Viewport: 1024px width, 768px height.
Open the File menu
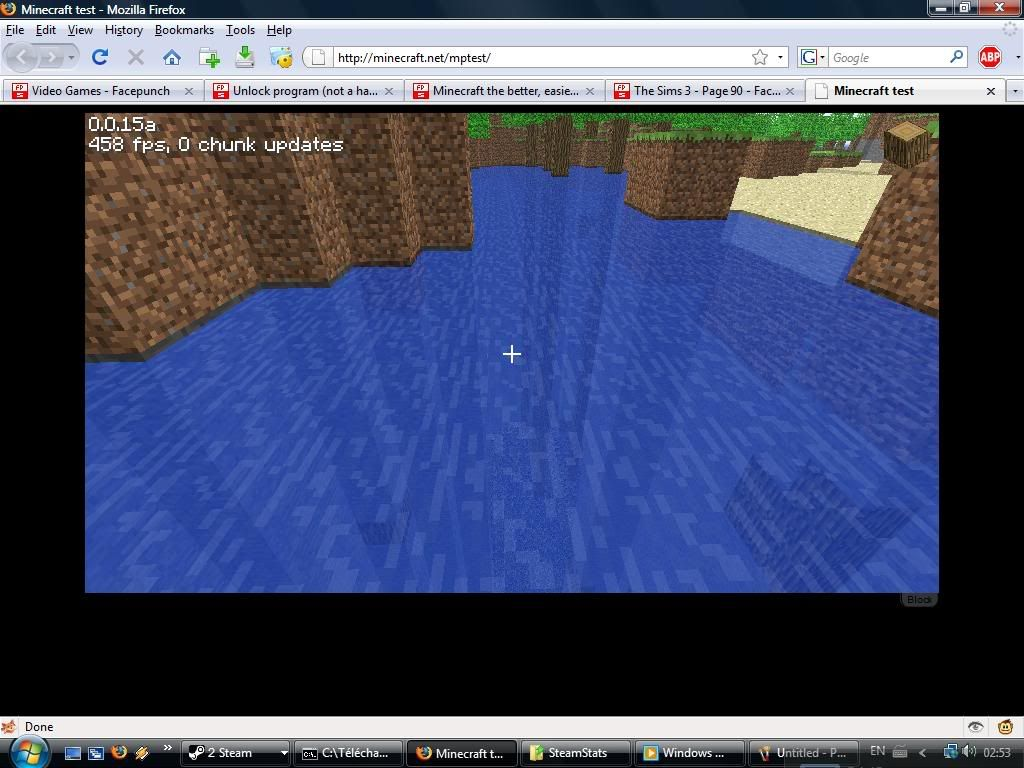pyautogui.click(x=14, y=30)
